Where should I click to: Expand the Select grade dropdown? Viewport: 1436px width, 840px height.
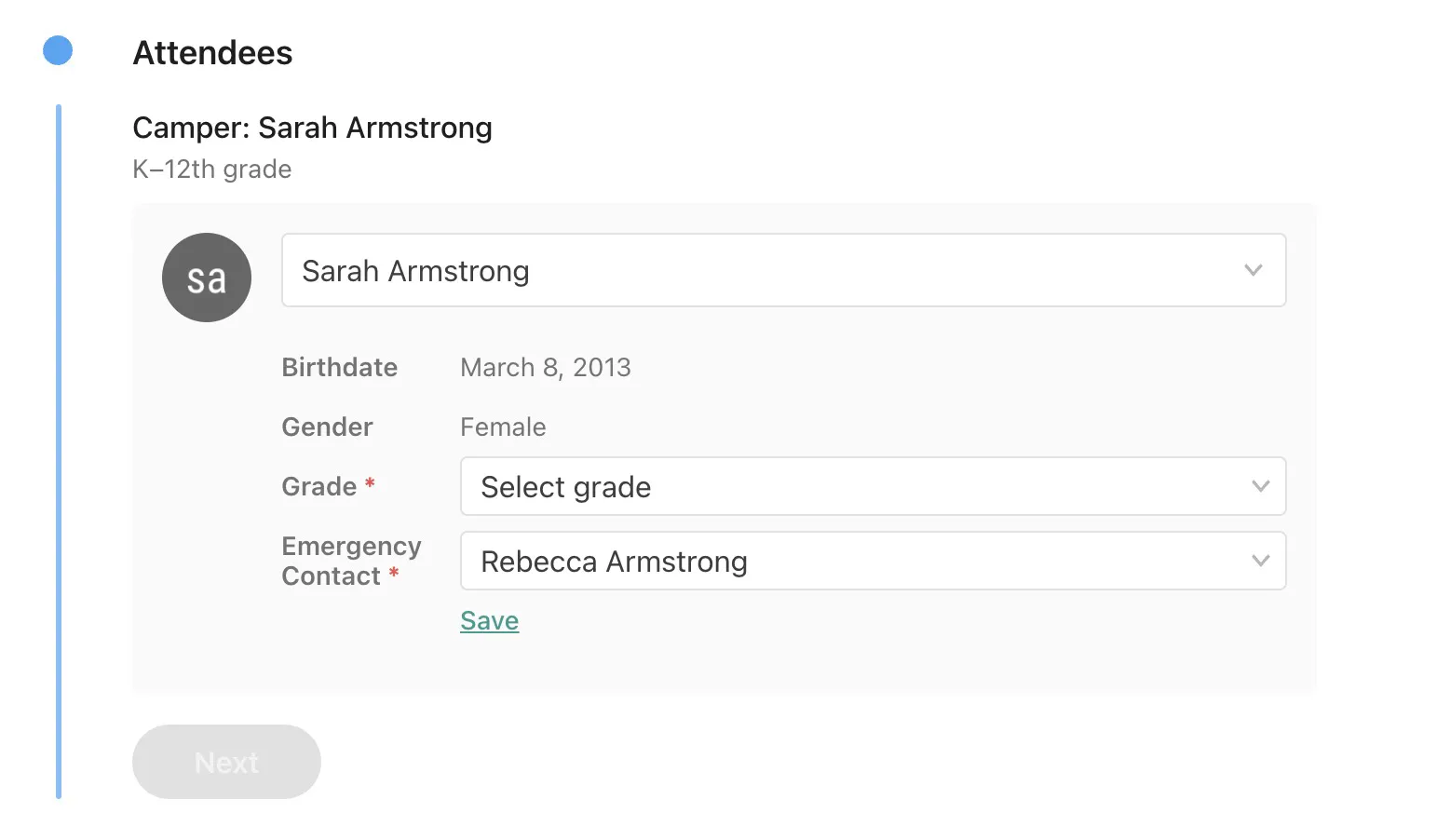tap(857, 486)
